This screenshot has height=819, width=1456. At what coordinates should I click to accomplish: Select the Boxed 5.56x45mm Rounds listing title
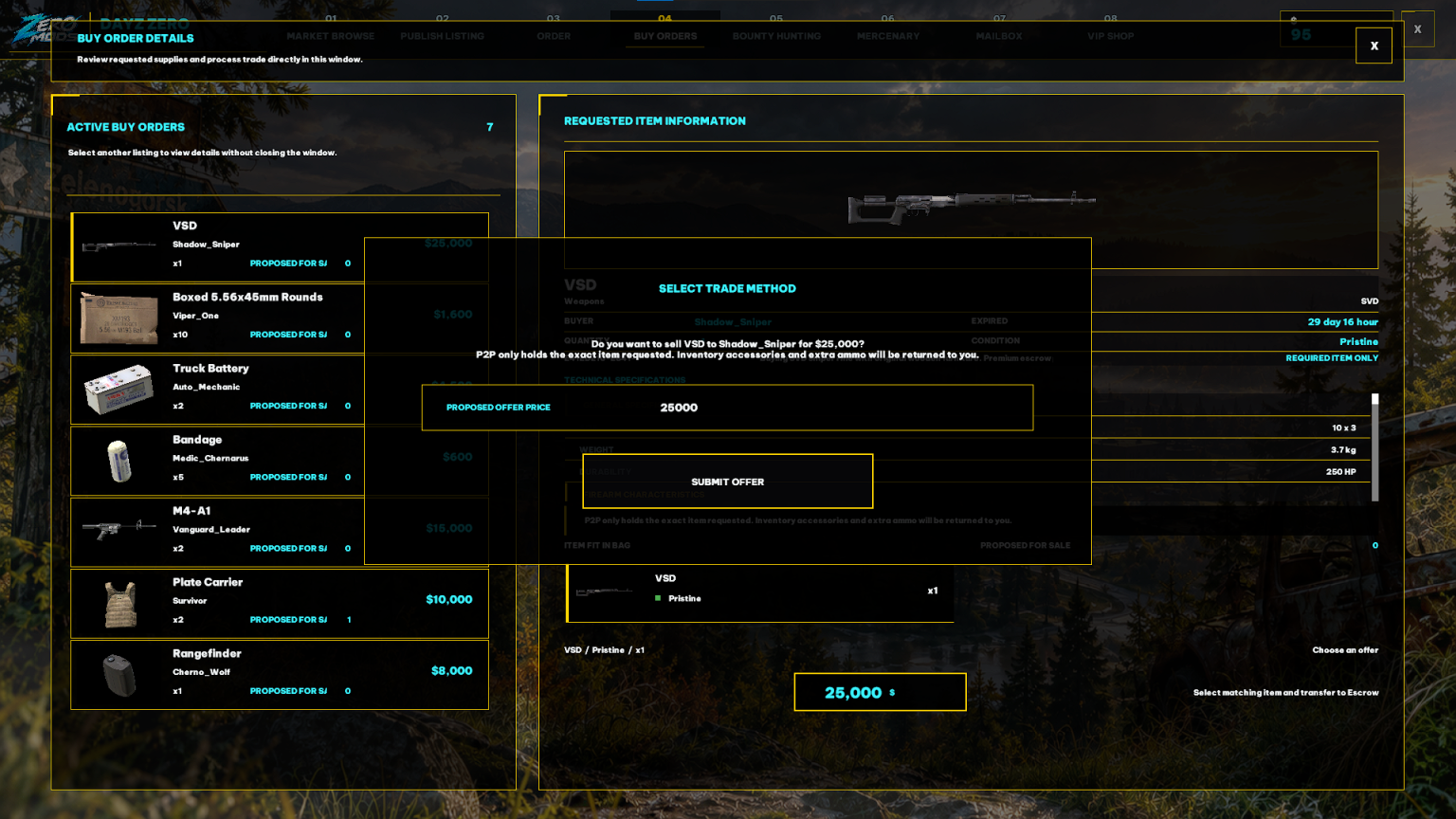[x=247, y=298]
